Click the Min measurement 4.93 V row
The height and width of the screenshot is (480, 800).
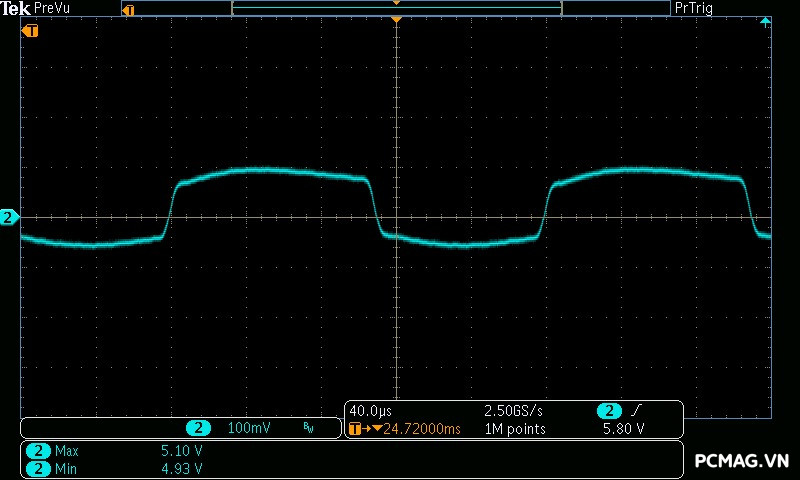(x=120, y=468)
